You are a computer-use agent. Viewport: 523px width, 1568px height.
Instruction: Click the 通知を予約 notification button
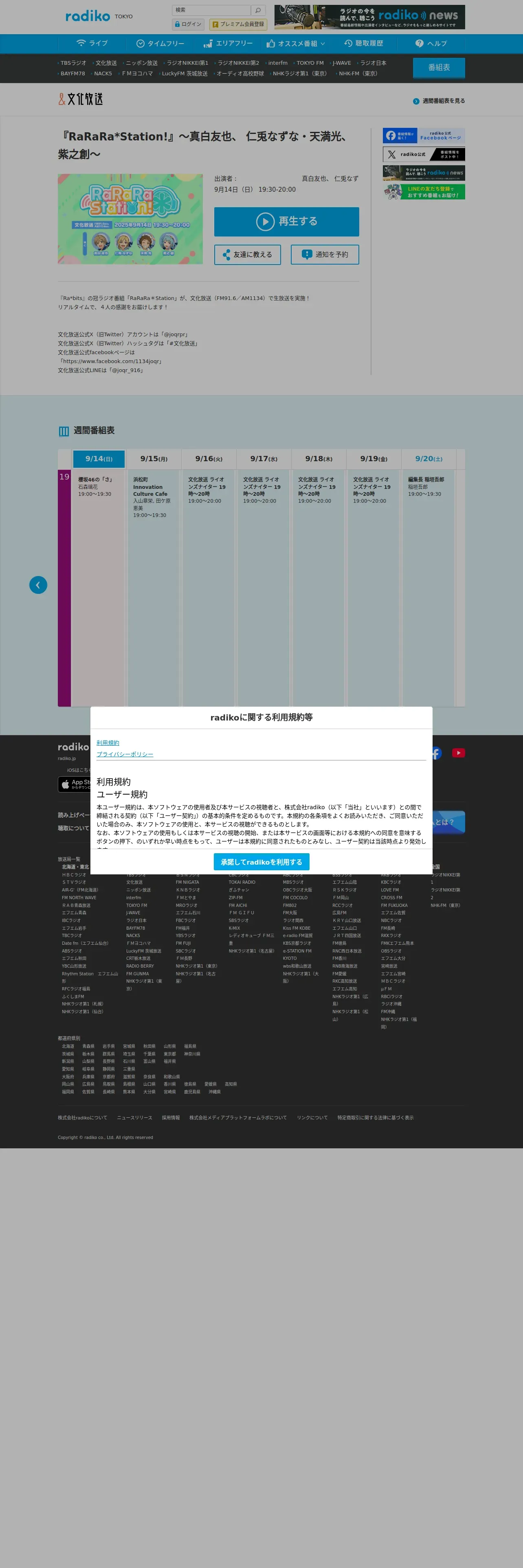pos(325,254)
